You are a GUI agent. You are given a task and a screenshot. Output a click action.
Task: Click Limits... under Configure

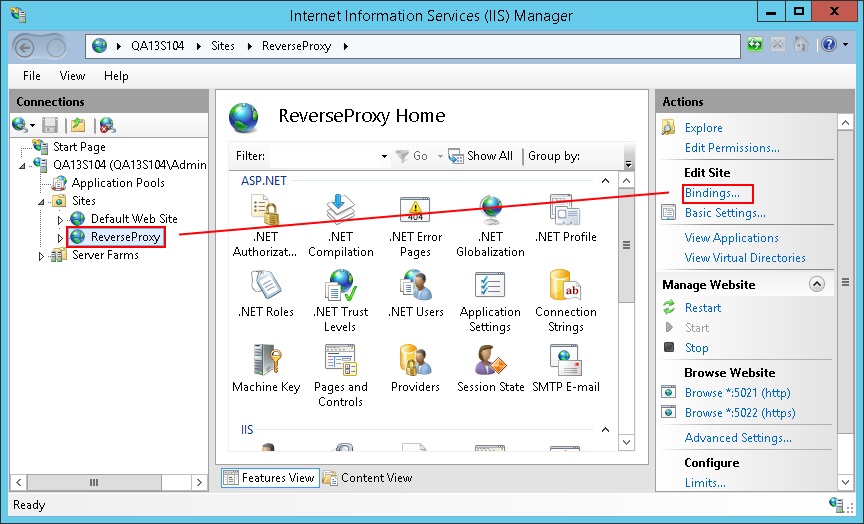pyautogui.click(x=705, y=483)
